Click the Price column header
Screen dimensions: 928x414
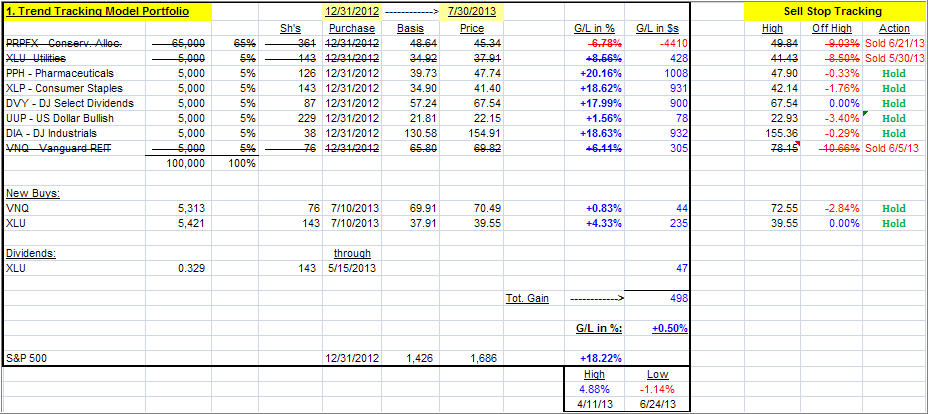tap(471, 28)
